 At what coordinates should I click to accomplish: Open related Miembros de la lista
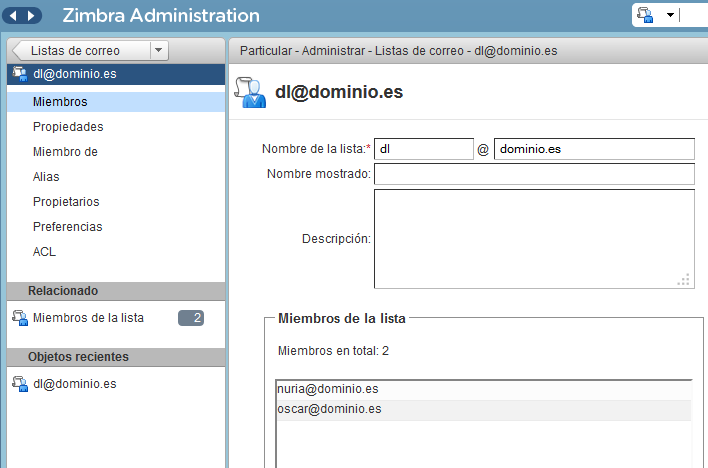[88, 318]
